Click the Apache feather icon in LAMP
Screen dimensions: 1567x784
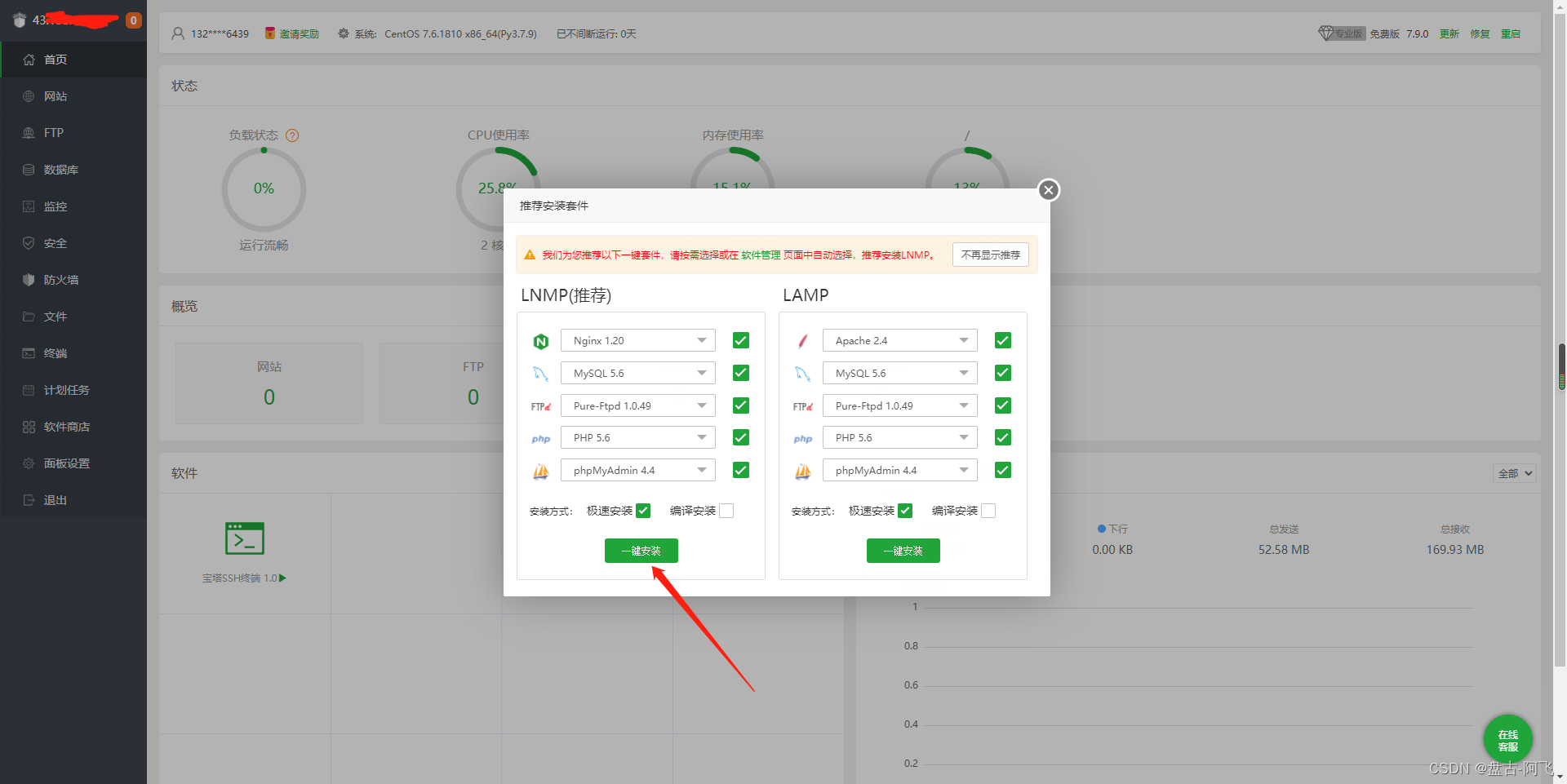(x=803, y=341)
